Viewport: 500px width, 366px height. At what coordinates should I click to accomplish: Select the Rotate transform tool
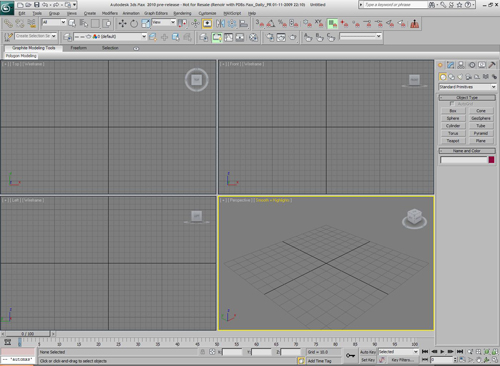click(x=134, y=24)
